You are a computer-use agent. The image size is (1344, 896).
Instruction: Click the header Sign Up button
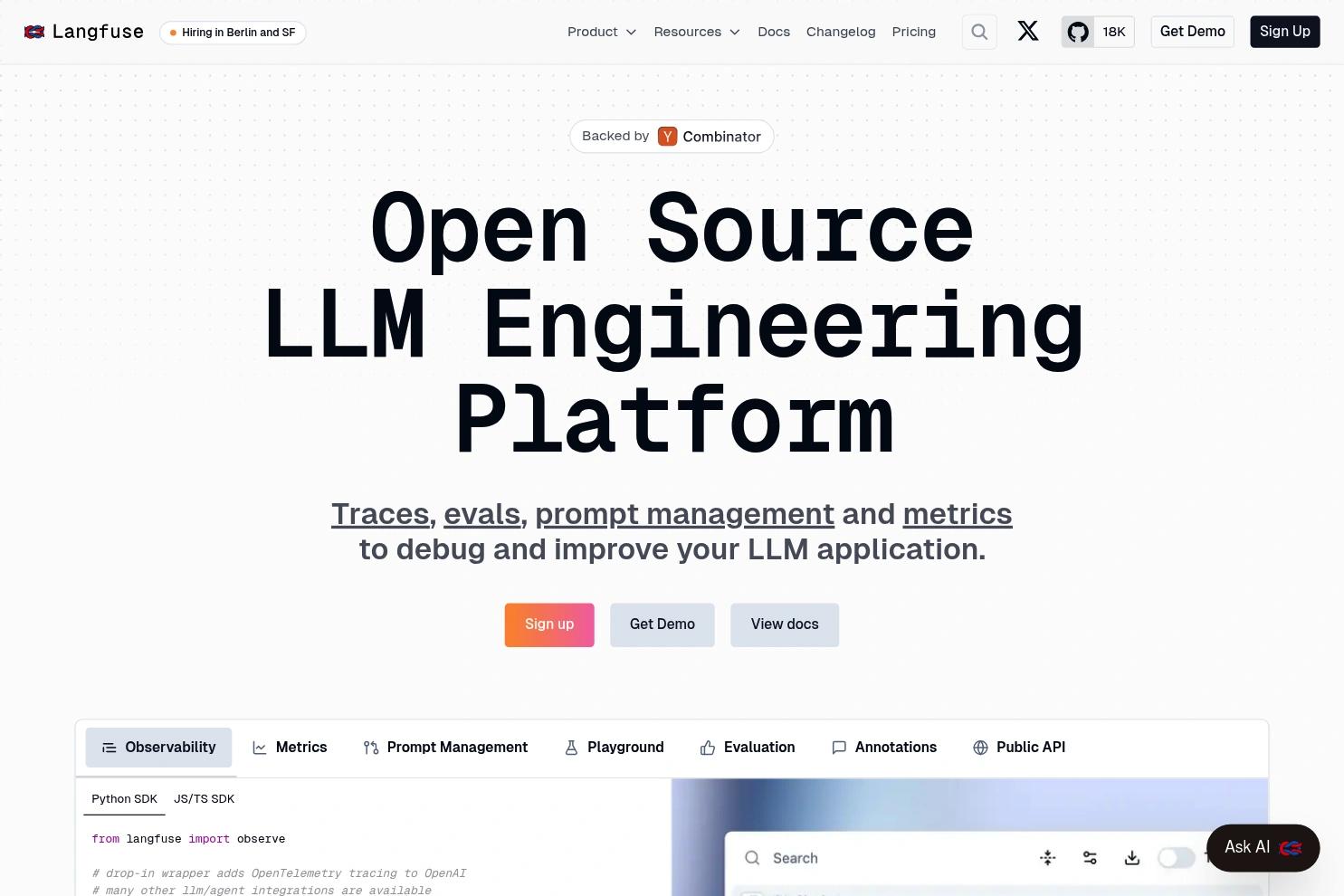coord(1285,32)
